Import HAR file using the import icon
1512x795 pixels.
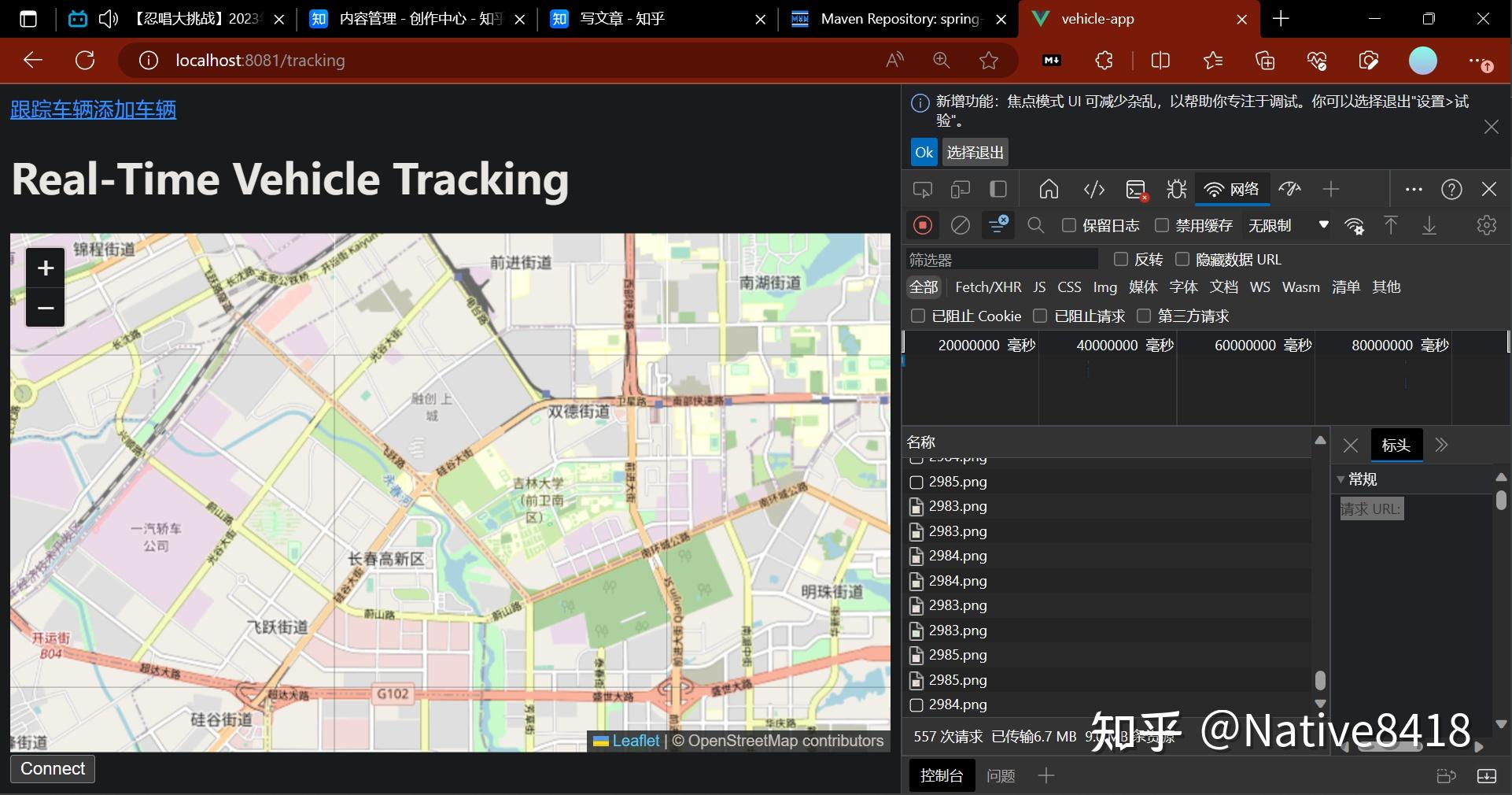(x=1391, y=226)
